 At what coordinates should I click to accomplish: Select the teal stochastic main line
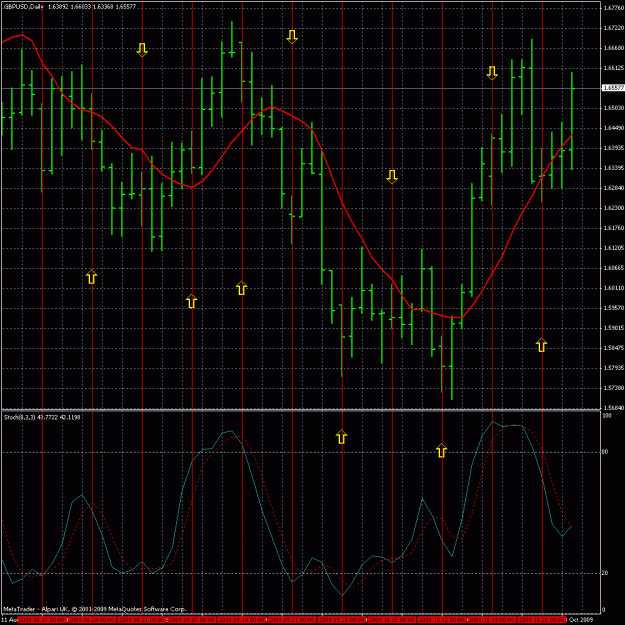pos(263,511)
